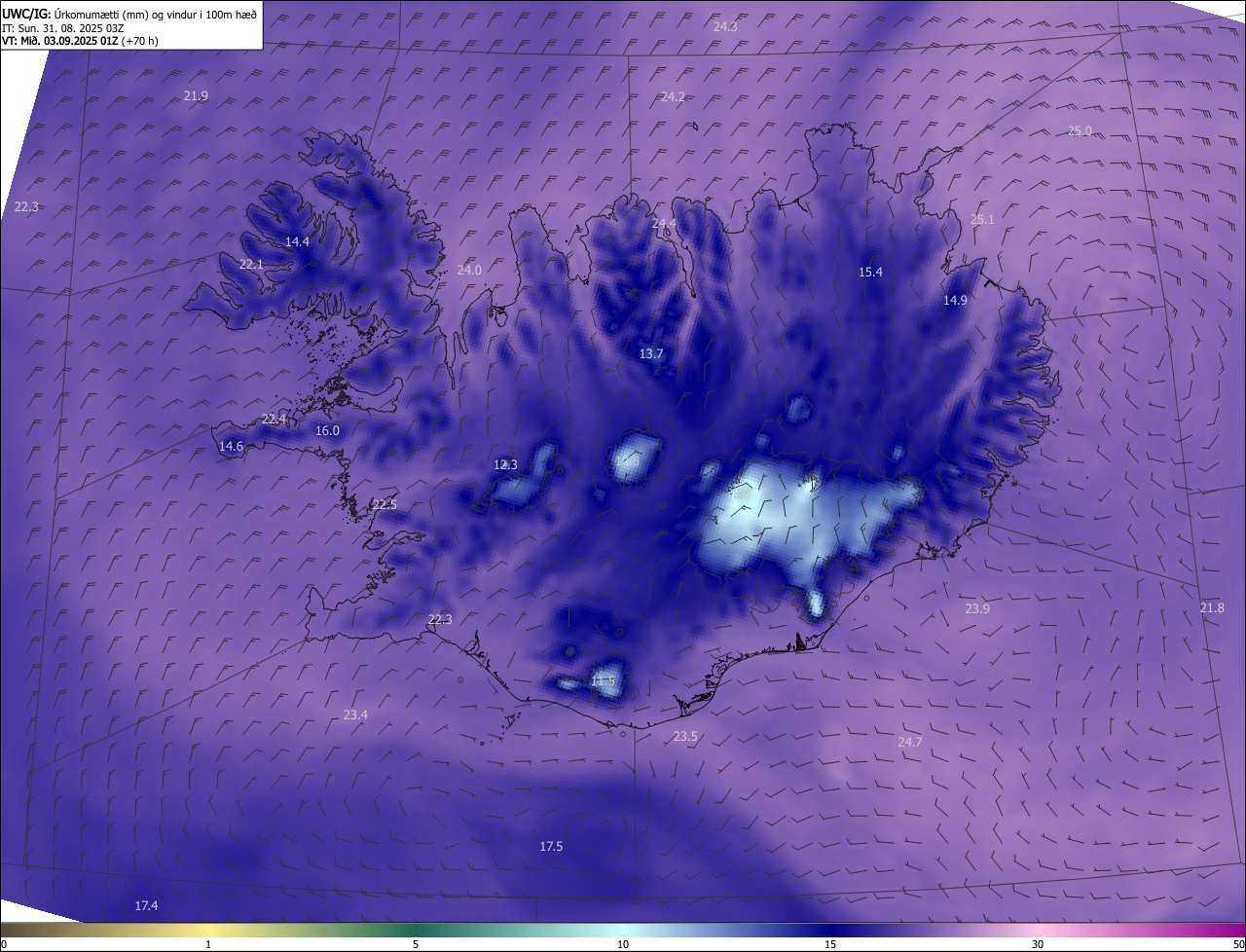Click the 25.0 value label in northeast
The width and height of the screenshot is (1246, 952).
(x=1080, y=130)
